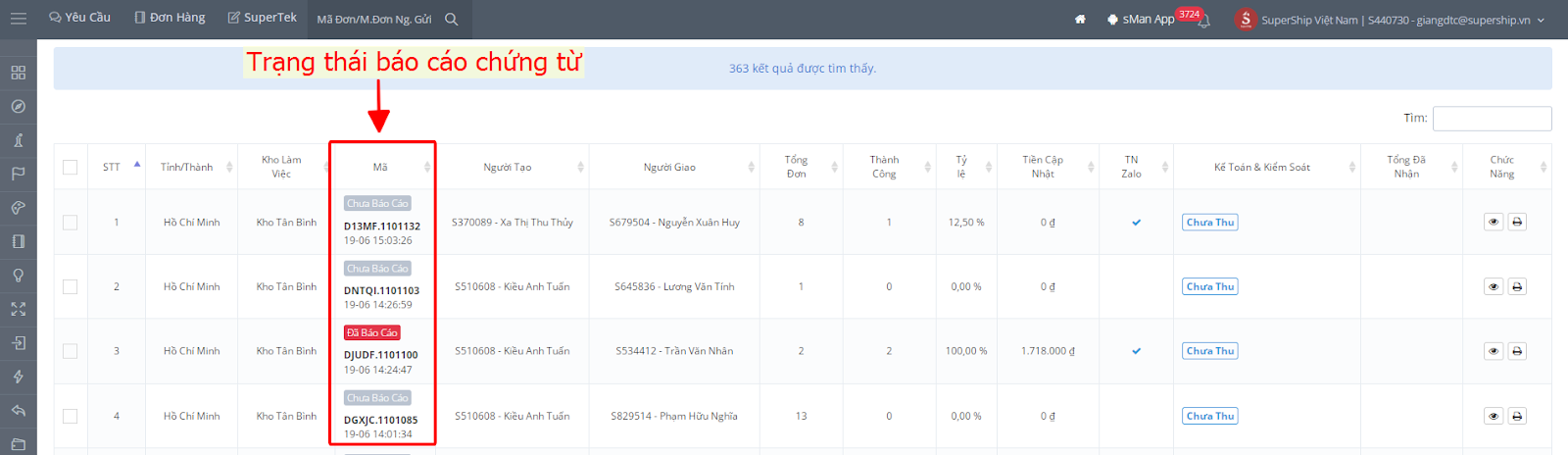Click batch code DNTQI.1101103
1568x455 pixels.
coord(381,290)
